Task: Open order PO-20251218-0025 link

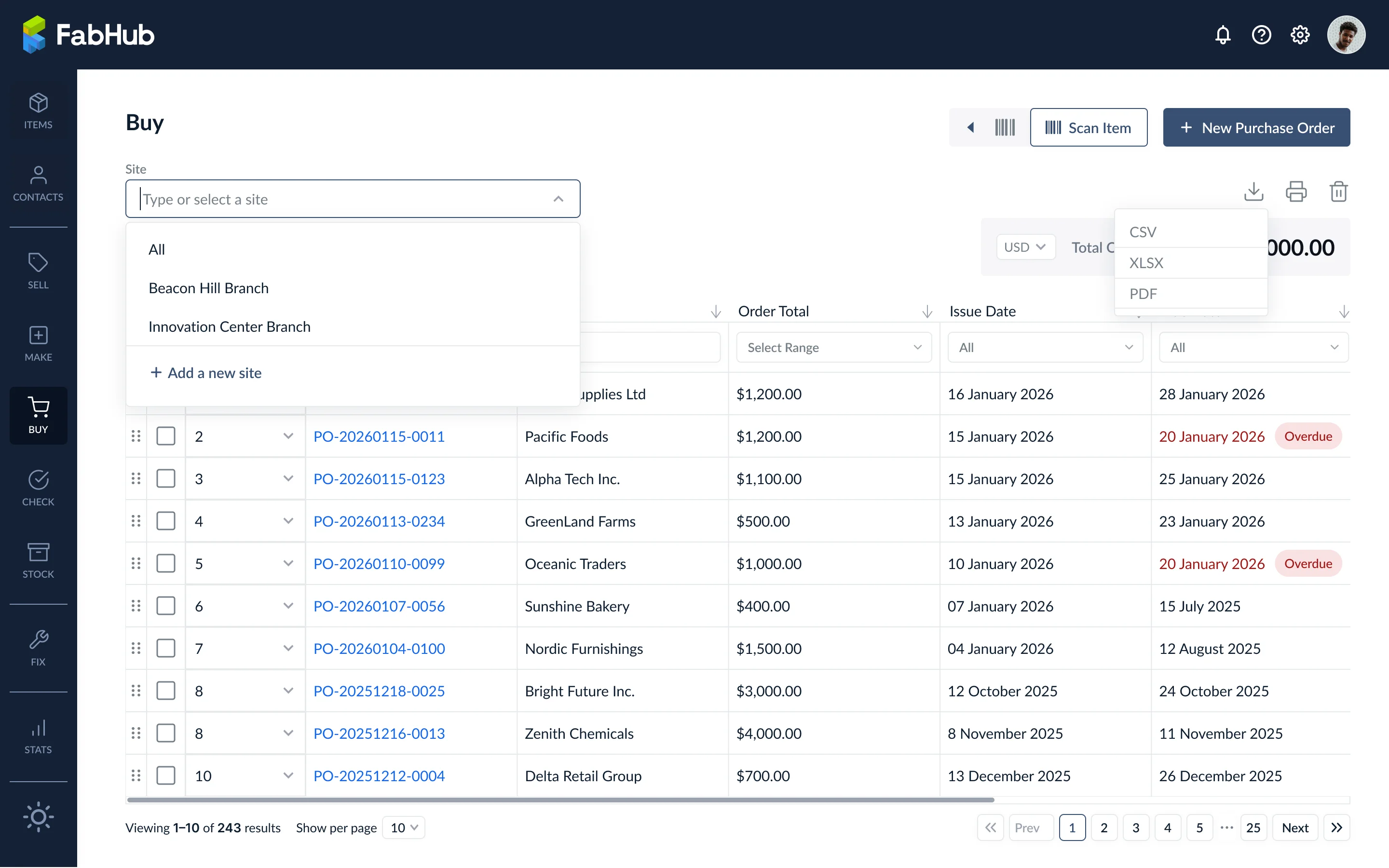Action: pyautogui.click(x=379, y=691)
